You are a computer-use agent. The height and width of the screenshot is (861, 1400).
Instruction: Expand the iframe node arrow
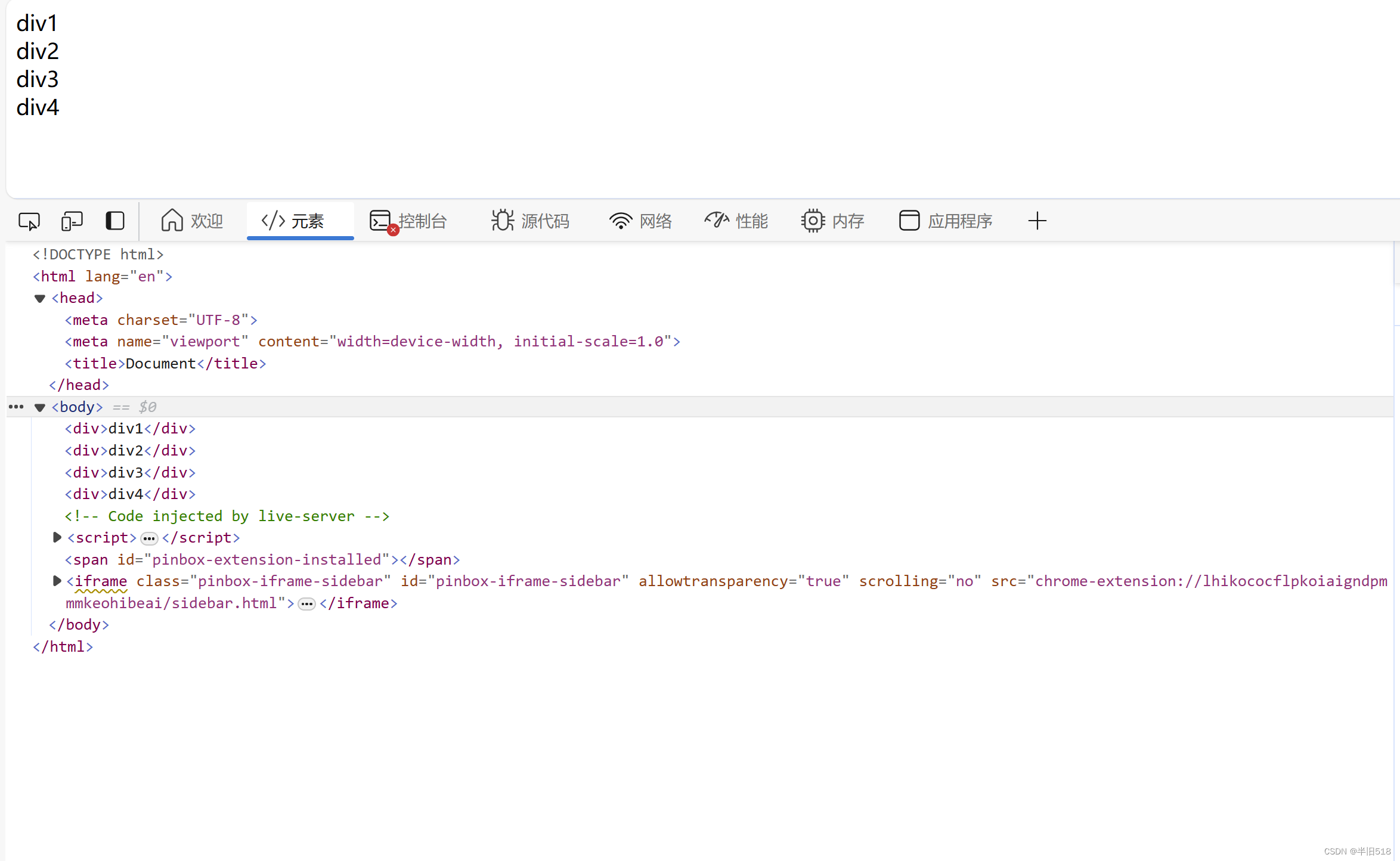pyautogui.click(x=57, y=581)
